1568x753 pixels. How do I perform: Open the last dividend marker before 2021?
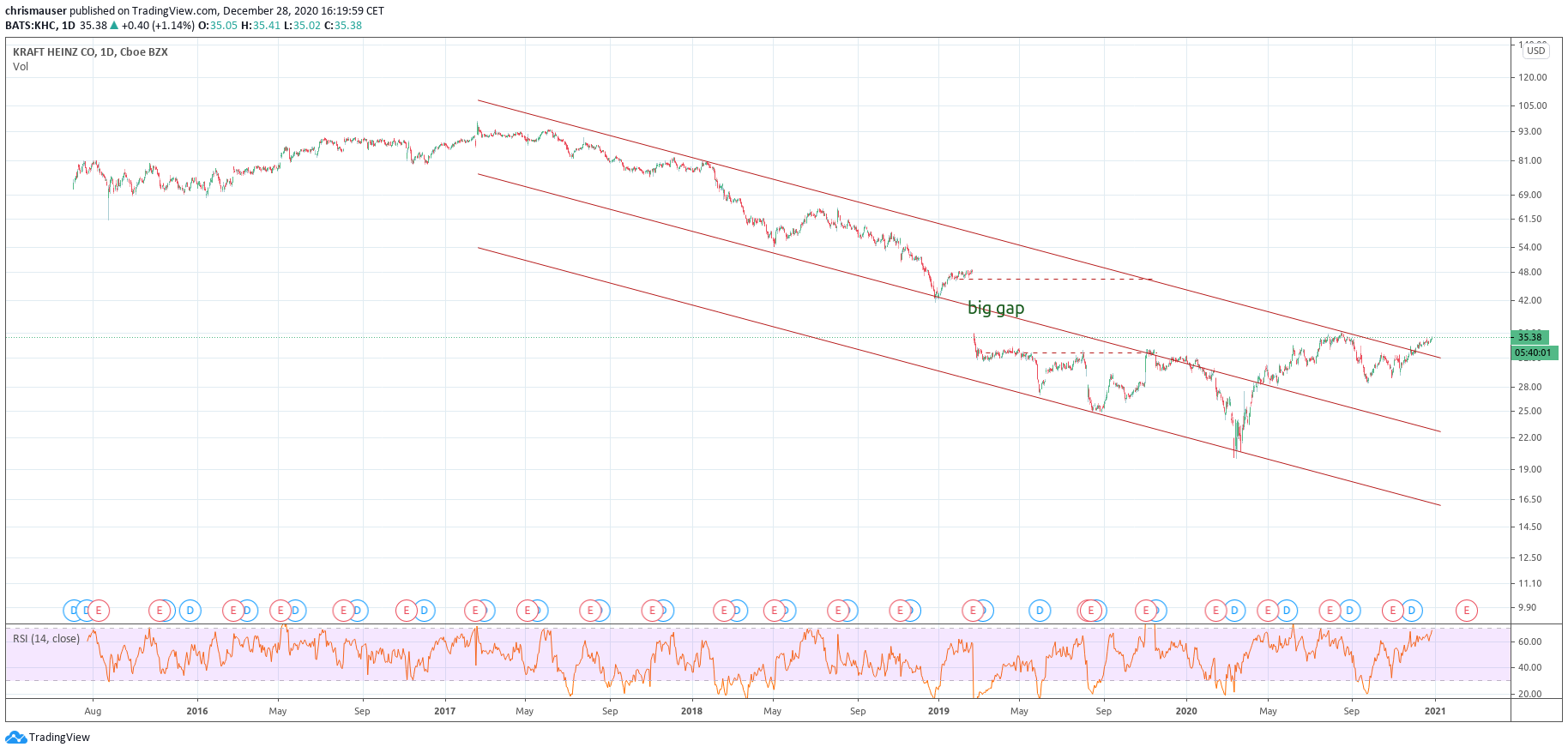pos(1411,611)
